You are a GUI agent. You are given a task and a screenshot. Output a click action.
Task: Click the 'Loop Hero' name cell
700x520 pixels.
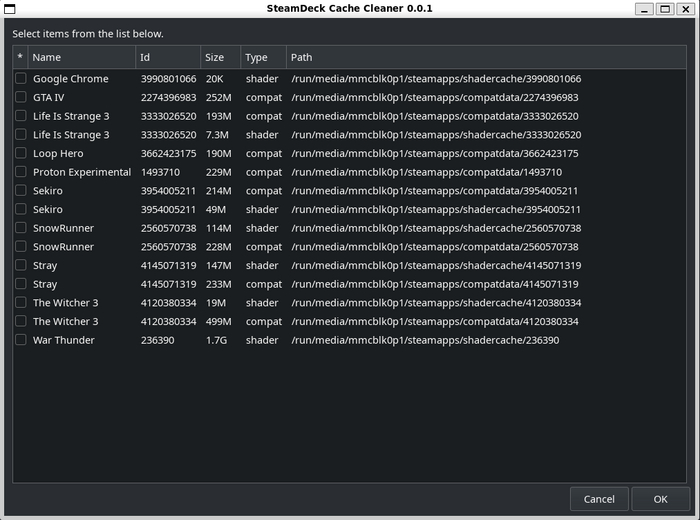point(58,154)
